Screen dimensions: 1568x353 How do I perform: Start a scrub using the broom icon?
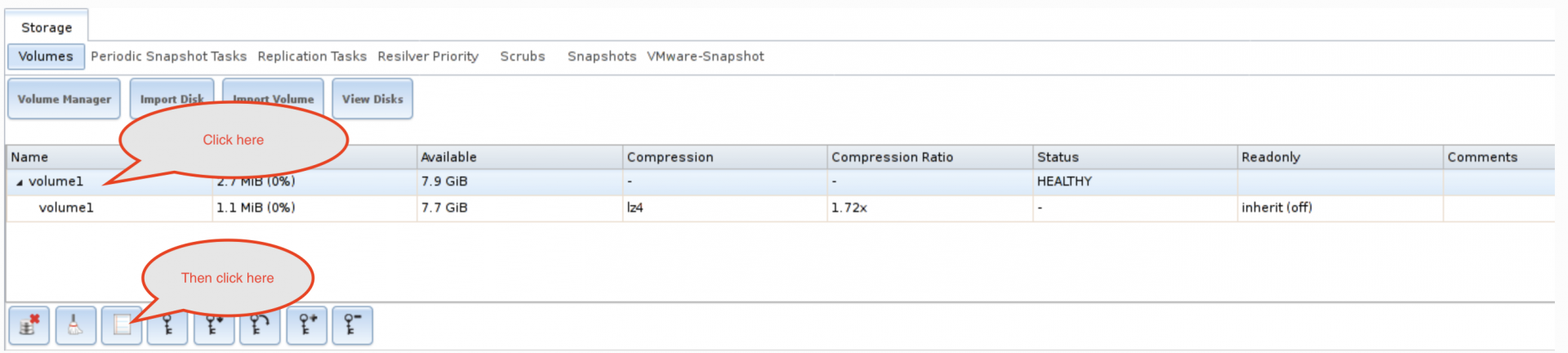(75, 325)
